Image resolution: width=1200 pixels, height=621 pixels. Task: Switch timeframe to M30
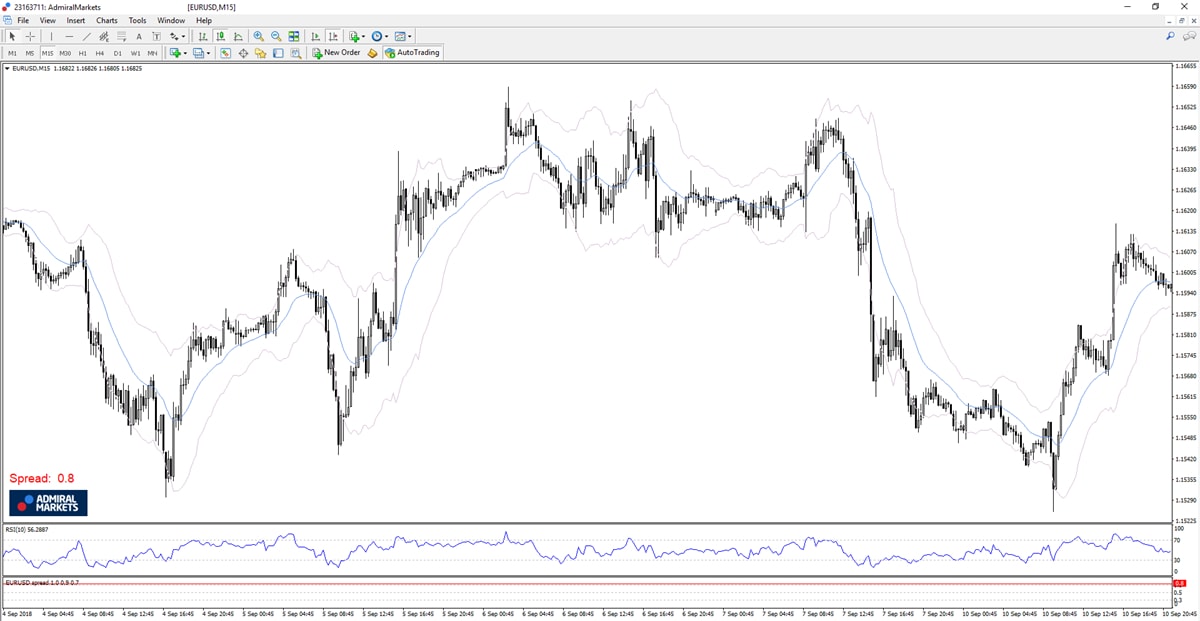[x=65, y=53]
